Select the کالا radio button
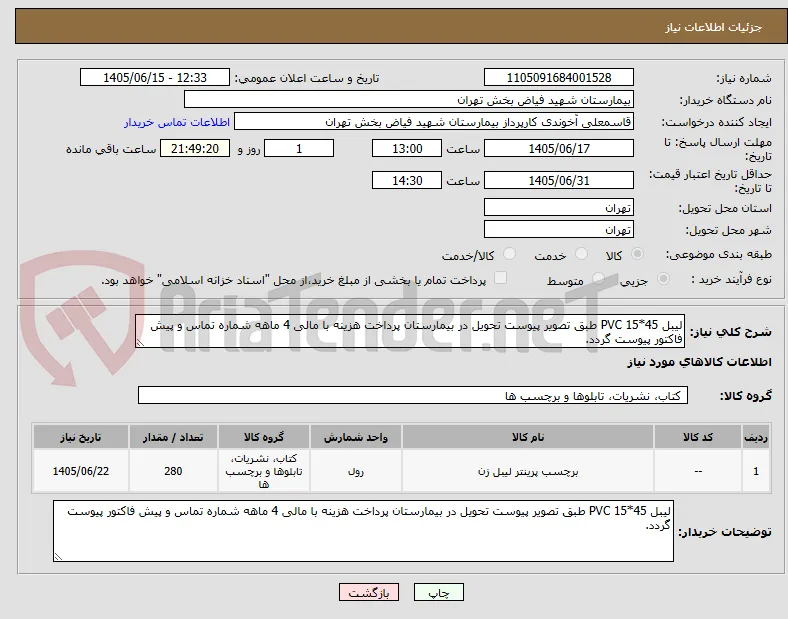Viewport: 788px width, 619px height. tap(637, 254)
